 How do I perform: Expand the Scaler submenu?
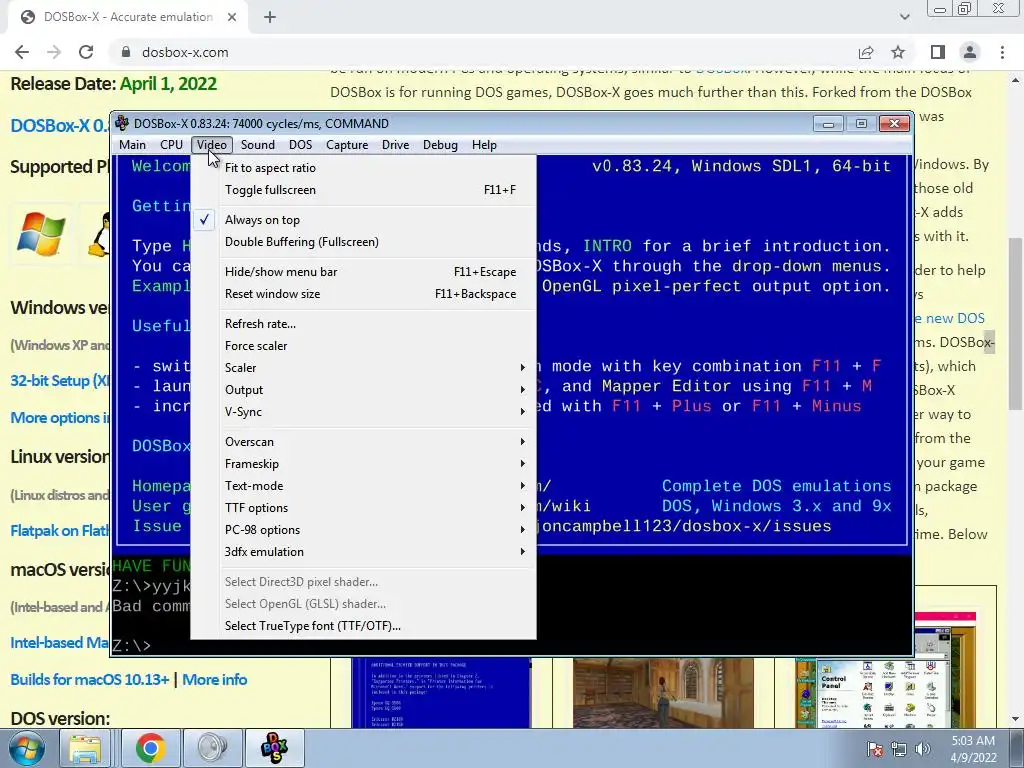coord(364,368)
